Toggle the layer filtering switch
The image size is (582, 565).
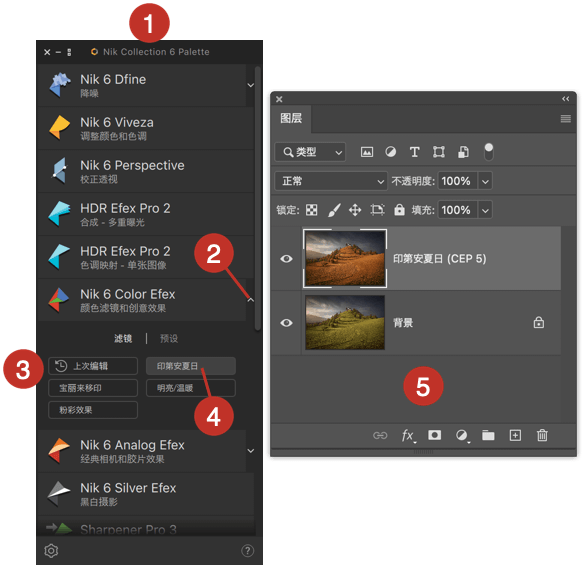(x=489, y=152)
